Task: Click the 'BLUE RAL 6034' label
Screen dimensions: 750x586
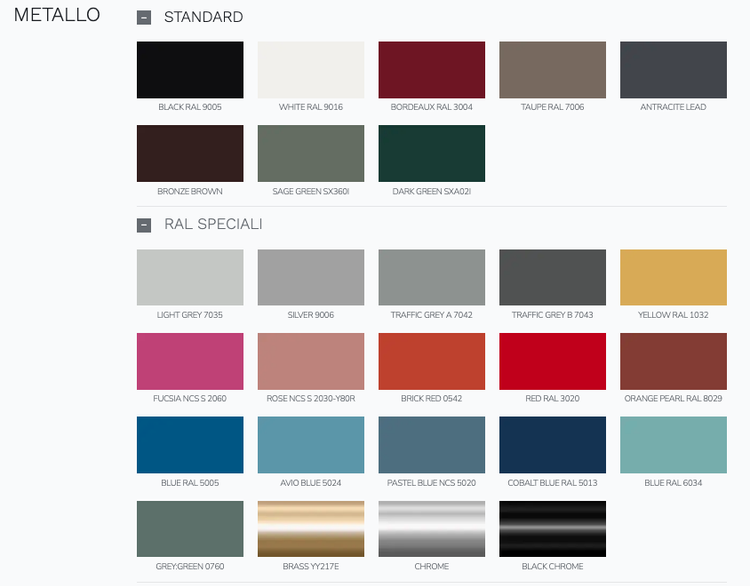Action: click(x=673, y=483)
